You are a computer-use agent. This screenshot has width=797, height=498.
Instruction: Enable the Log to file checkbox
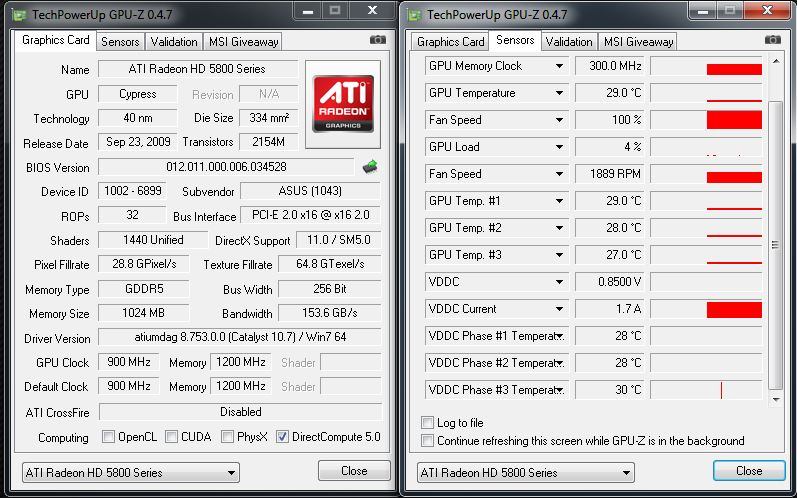pos(427,422)
